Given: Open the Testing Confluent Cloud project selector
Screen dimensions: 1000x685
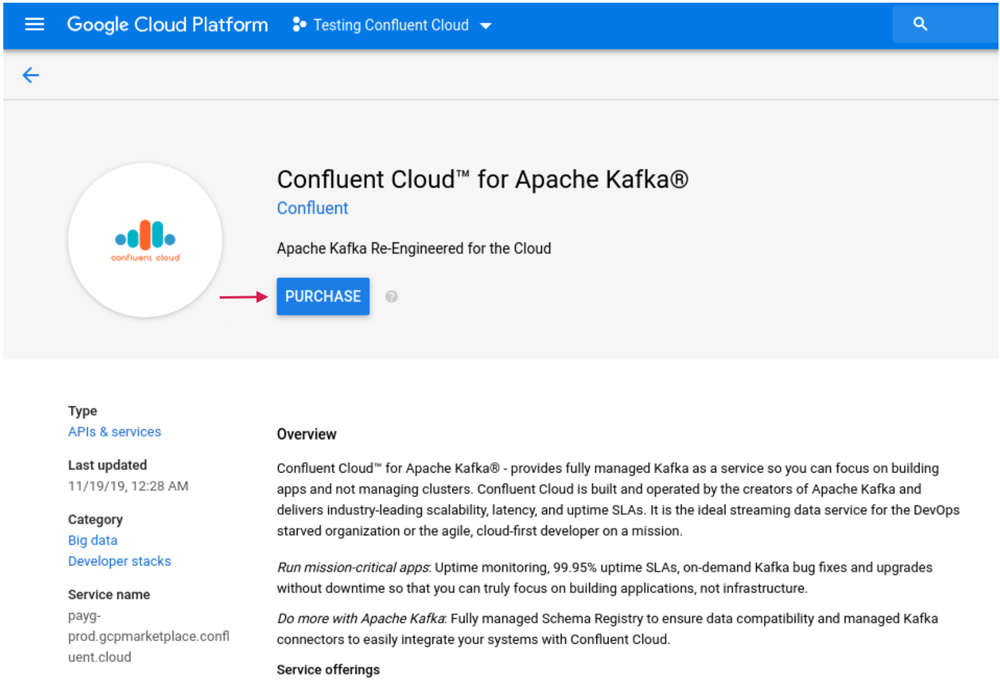Looking at the screenshot, I should pyautogui.click(x=392, y=25).
